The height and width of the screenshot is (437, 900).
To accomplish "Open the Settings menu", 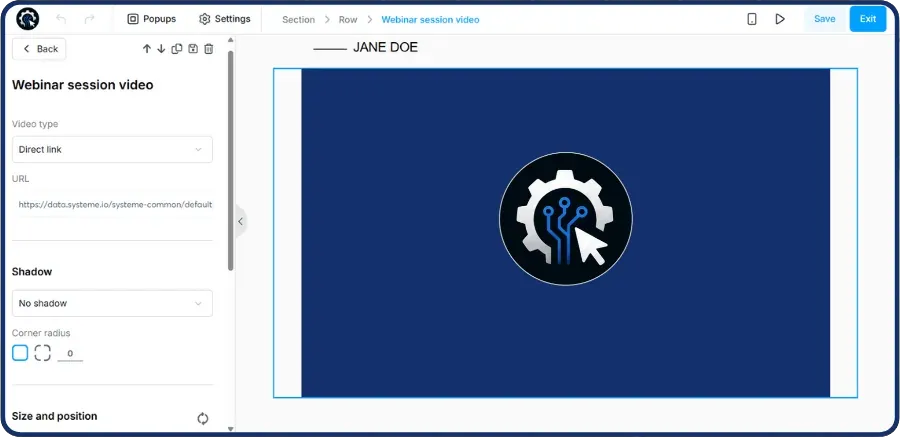I will (224, 19).
